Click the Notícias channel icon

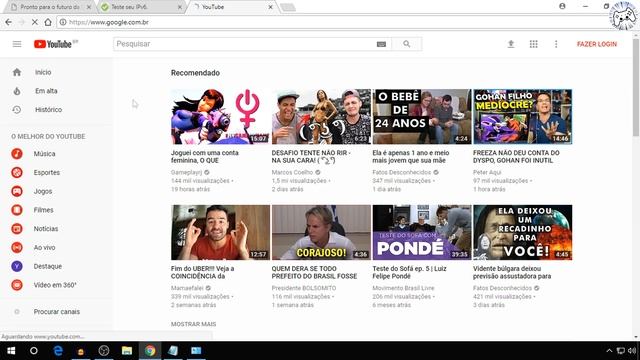[x=17, y=229]
